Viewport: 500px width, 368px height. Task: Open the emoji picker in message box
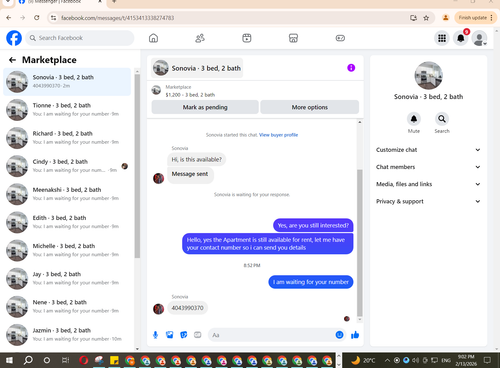339,335
